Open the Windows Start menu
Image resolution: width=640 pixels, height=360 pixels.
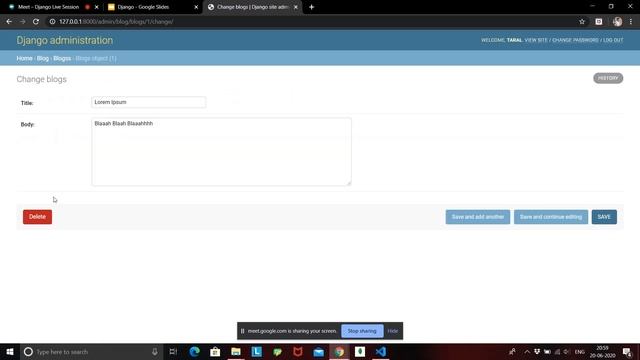10,352
